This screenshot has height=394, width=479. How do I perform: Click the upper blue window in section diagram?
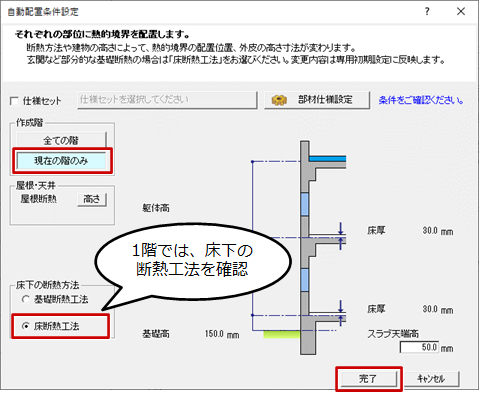coord(305,204)
